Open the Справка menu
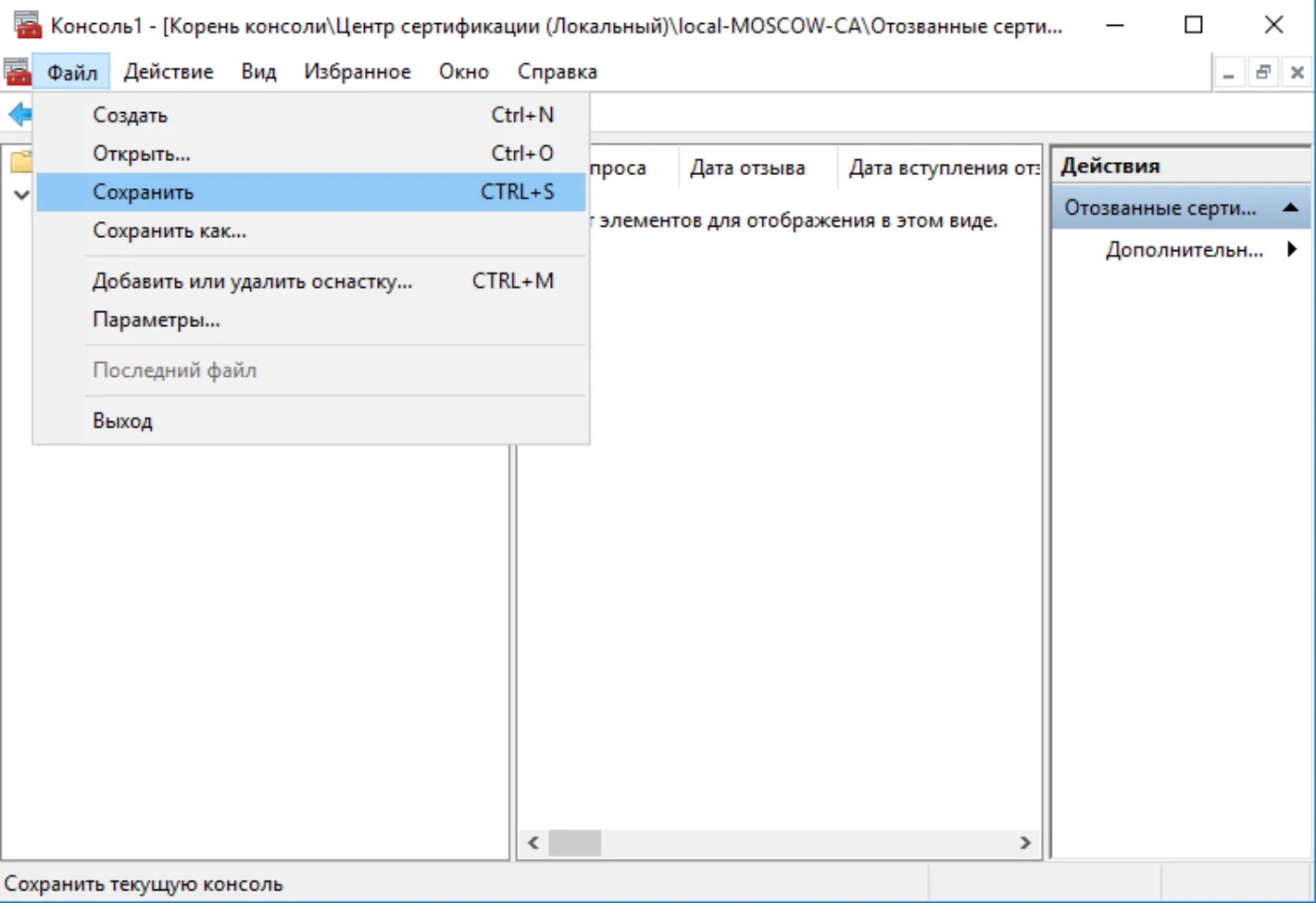 click(558, 71)
